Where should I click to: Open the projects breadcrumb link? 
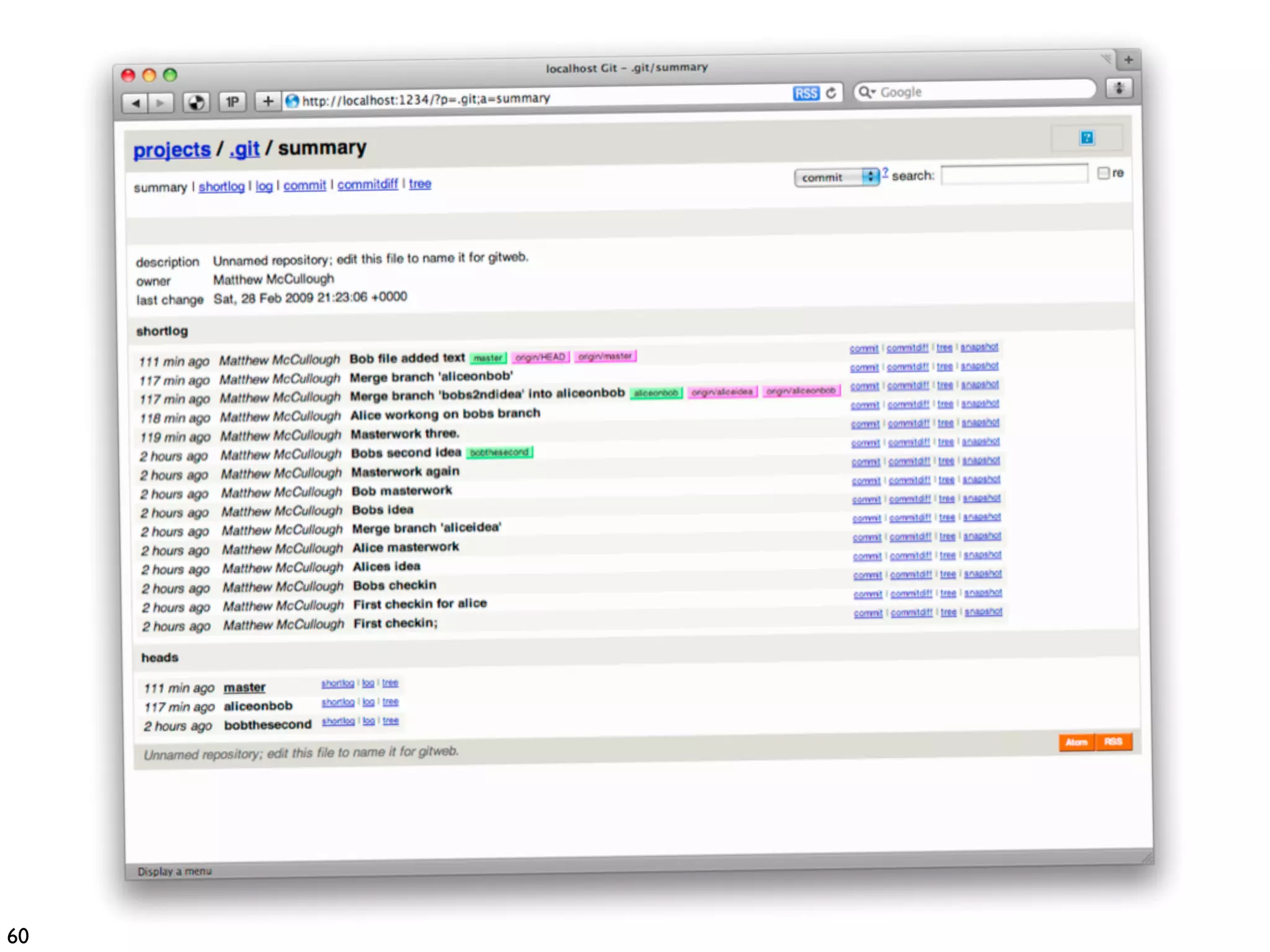point(172,150)
